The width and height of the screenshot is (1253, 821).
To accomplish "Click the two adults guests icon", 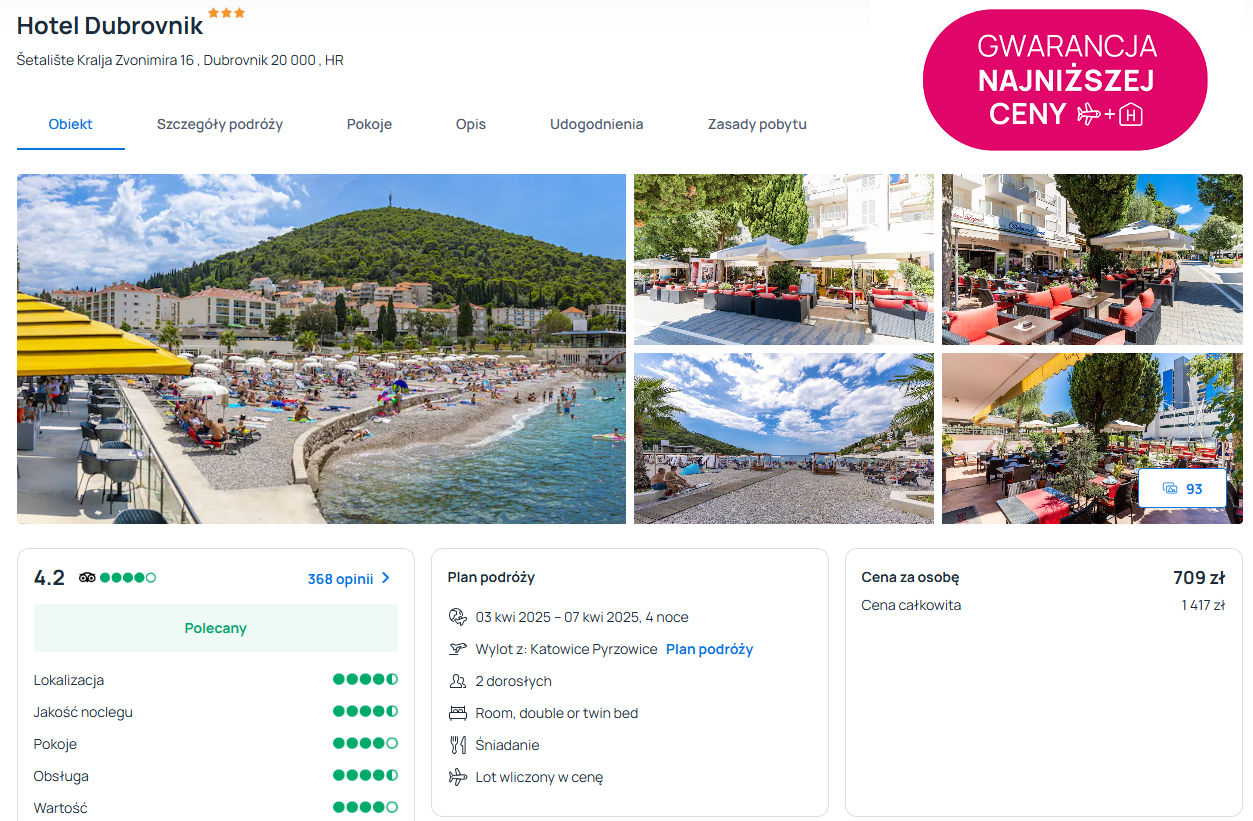I will 458,681.
